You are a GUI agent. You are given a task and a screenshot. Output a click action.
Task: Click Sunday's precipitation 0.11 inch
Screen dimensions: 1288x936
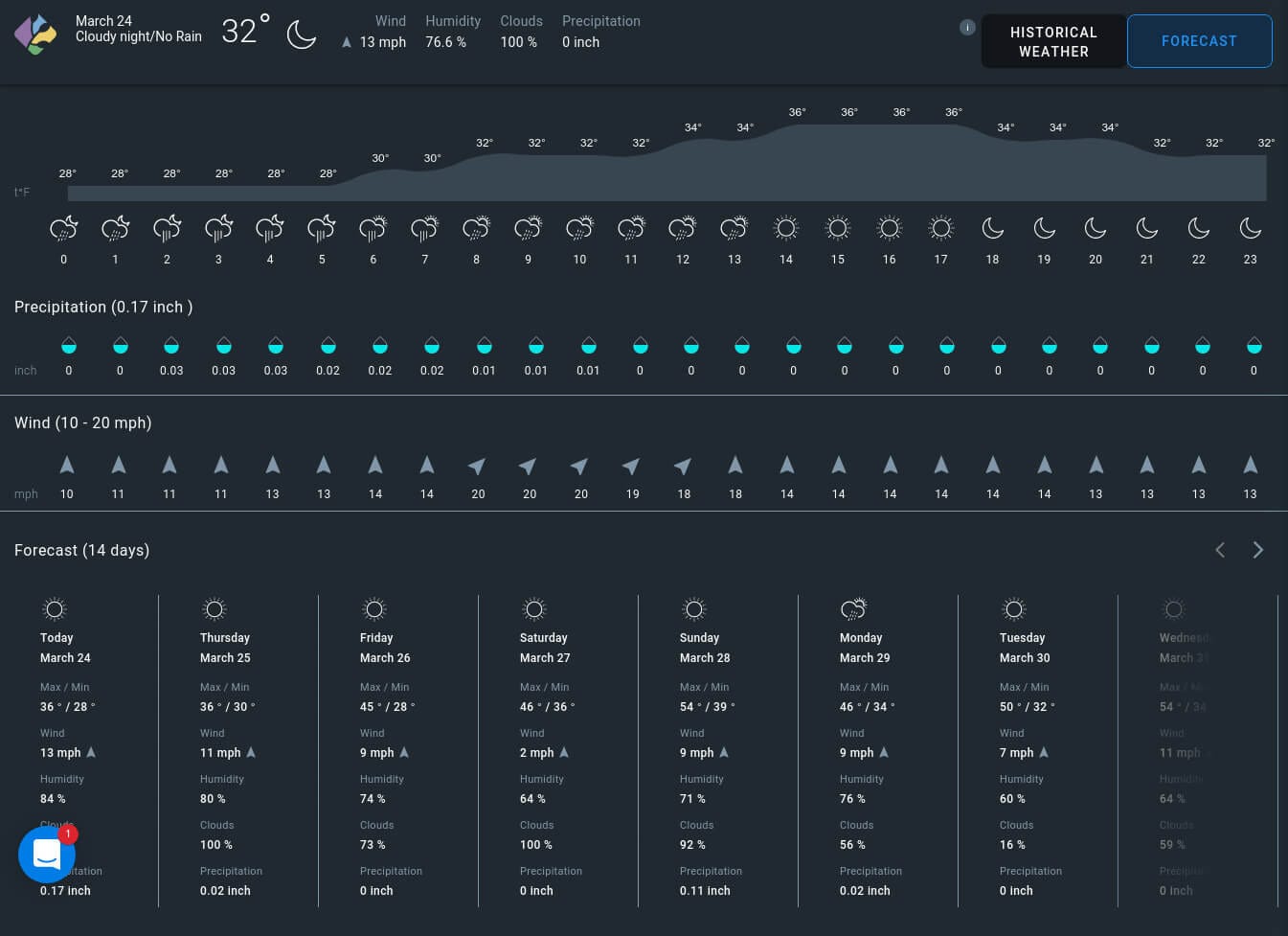coord(705,891)
